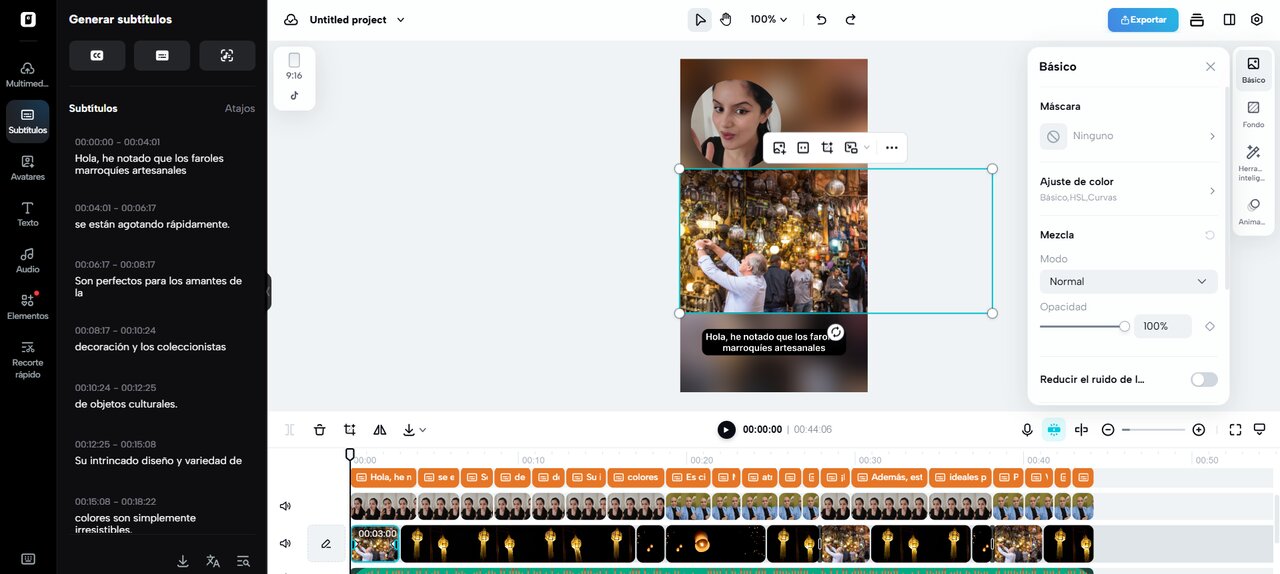This screenshot has height=574, width=1280.
Task: Mute the first video track speaker
Action: (x=285, y=506)
